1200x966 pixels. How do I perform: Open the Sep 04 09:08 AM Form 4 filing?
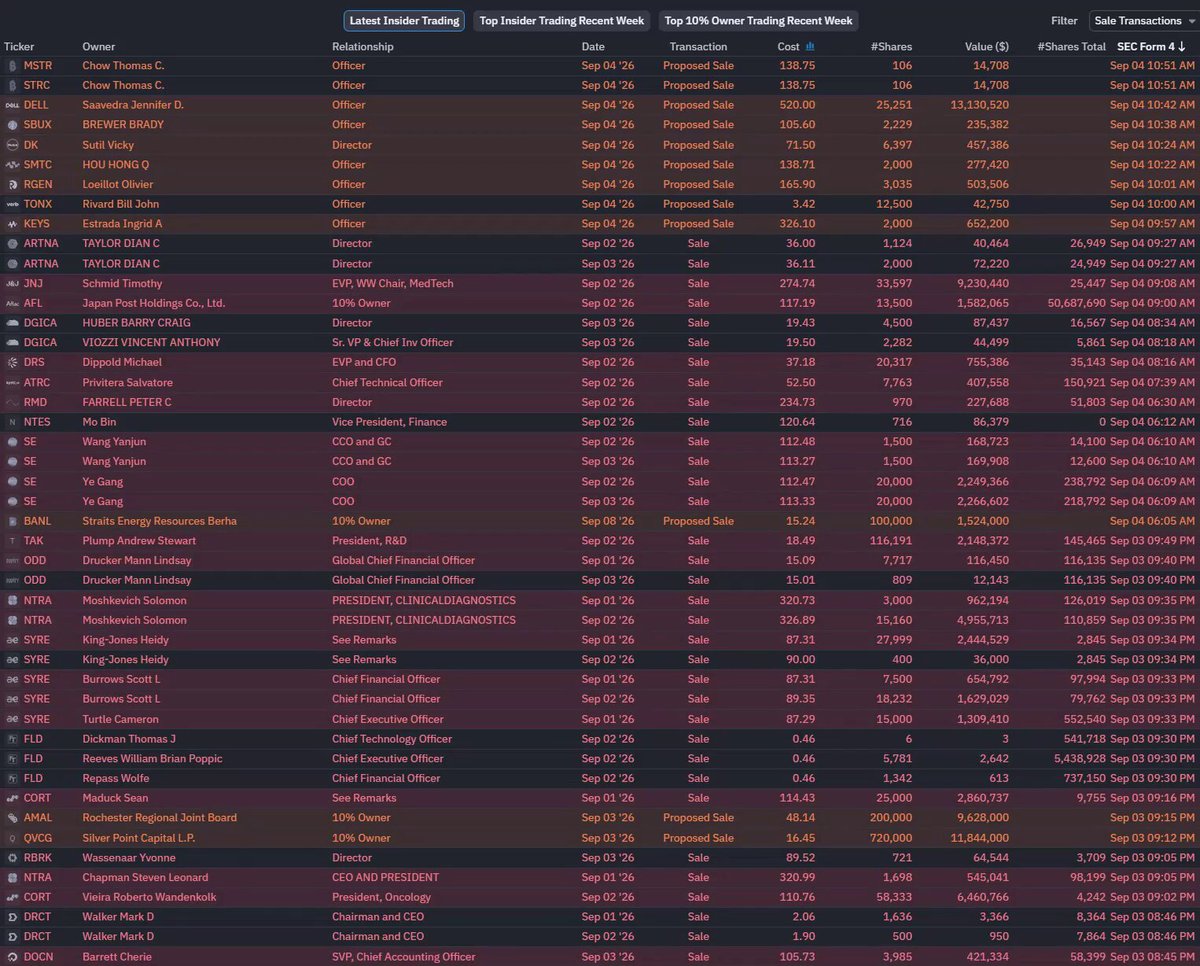(x=1152, y=283)
